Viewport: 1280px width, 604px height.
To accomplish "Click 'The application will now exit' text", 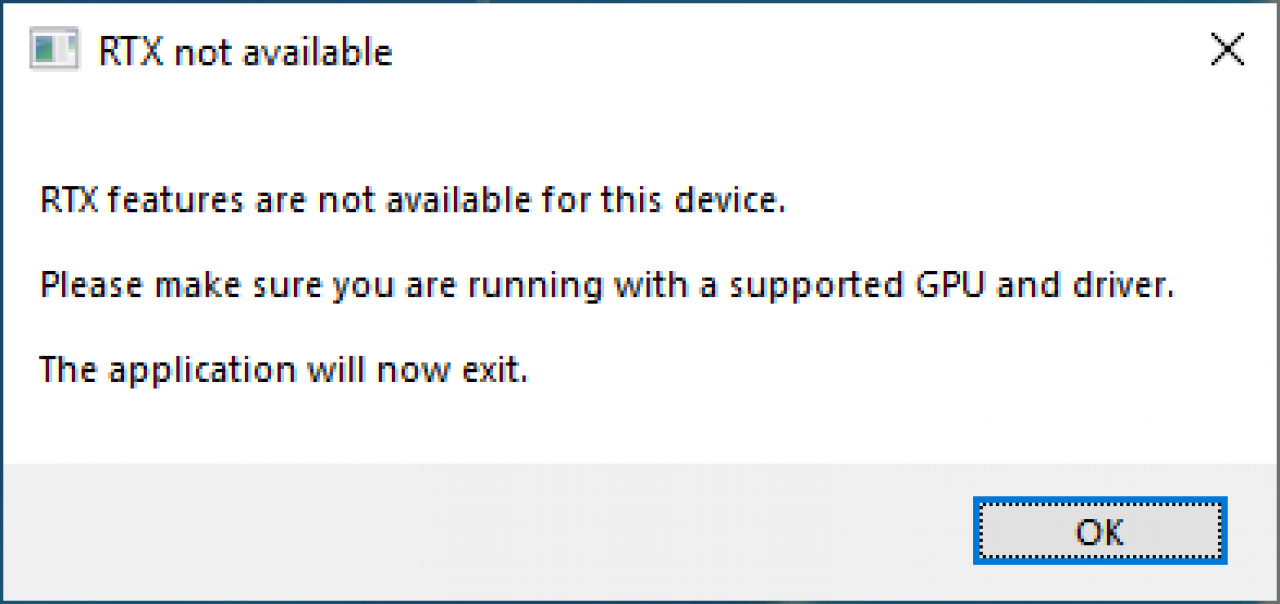I will [x=283, y=372].
